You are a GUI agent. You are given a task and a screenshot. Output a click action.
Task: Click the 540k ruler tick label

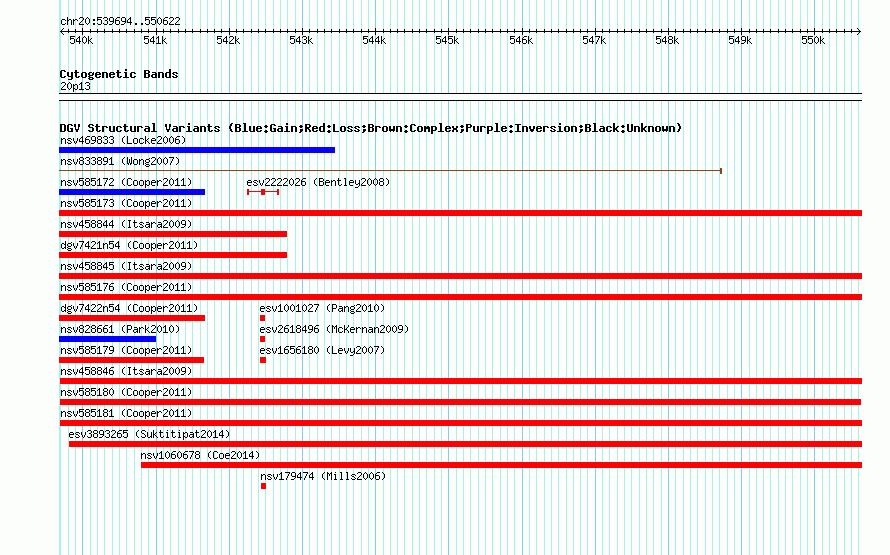tap(81, 40)
